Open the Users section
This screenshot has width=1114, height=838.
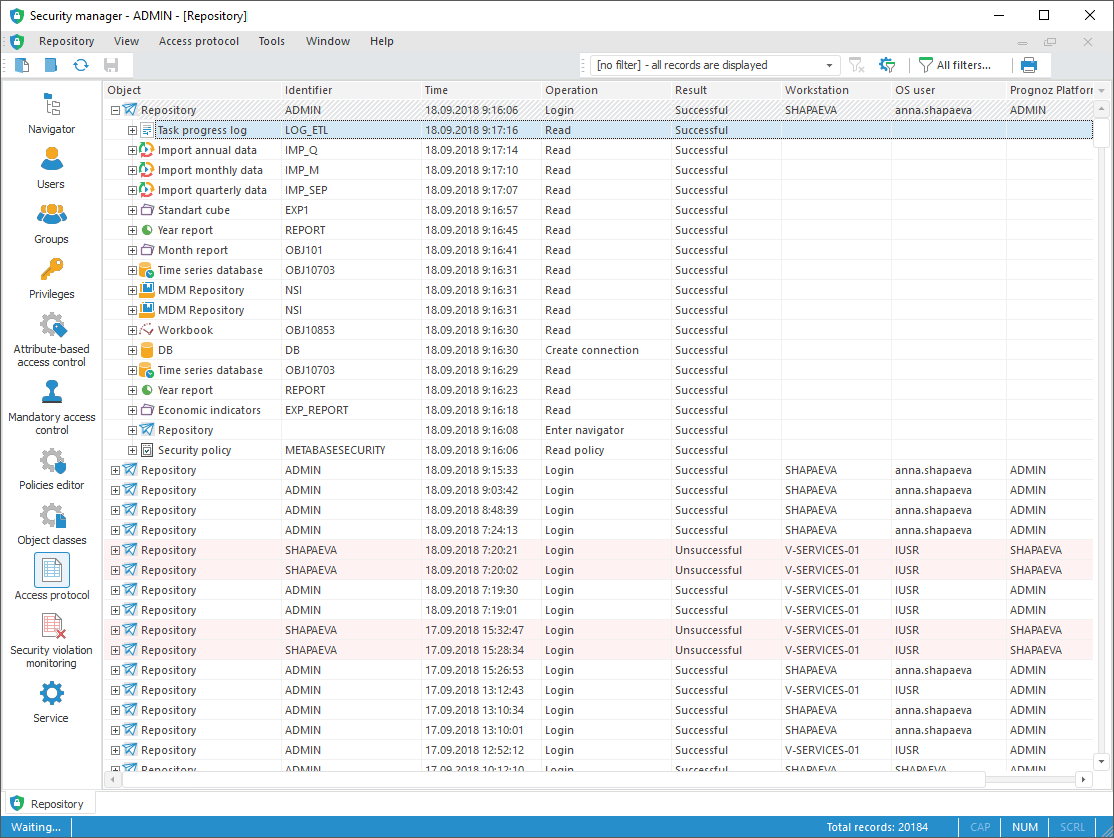(51, 168)
